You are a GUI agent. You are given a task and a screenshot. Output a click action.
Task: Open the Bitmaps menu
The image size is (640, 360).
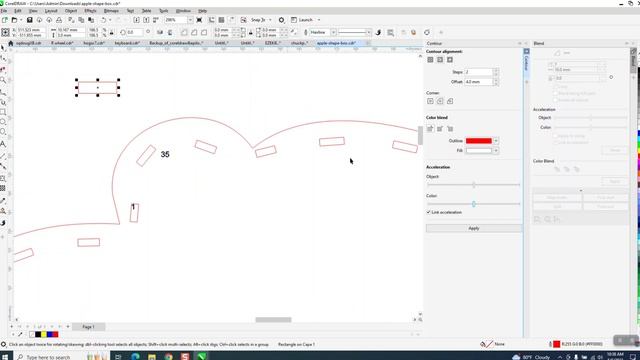tap(111, 11)
